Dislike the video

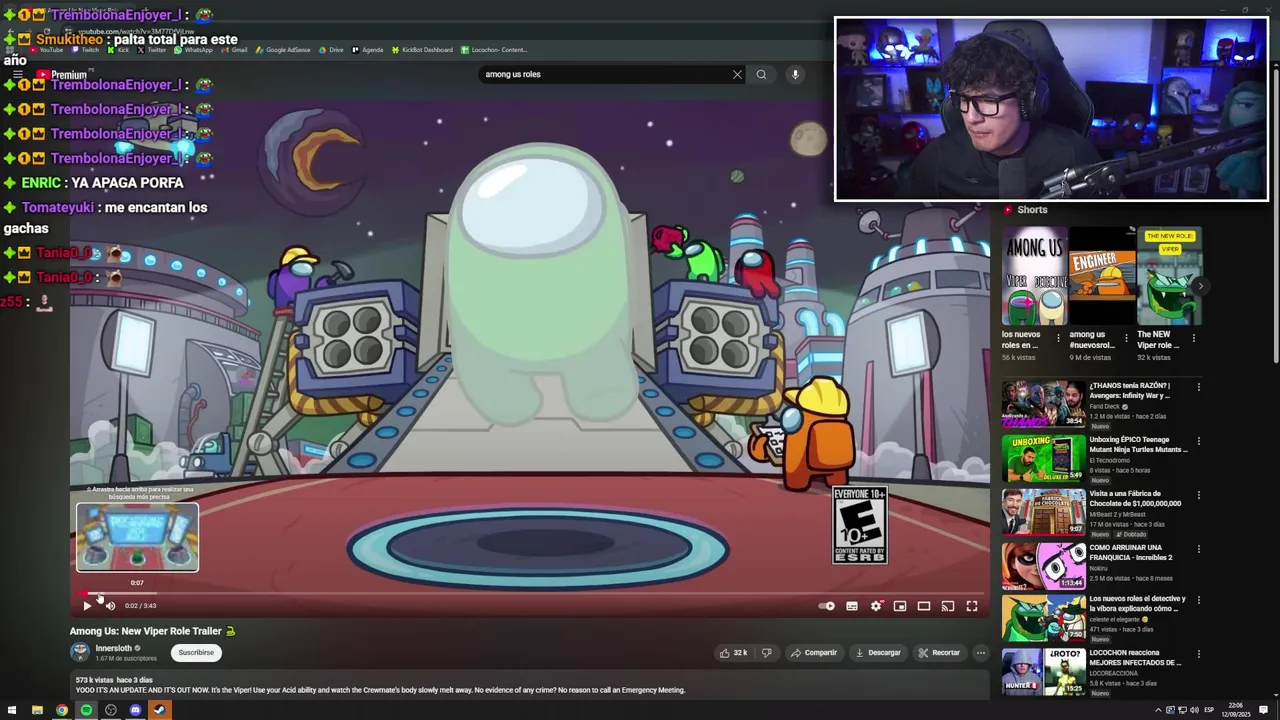(766, 653)
